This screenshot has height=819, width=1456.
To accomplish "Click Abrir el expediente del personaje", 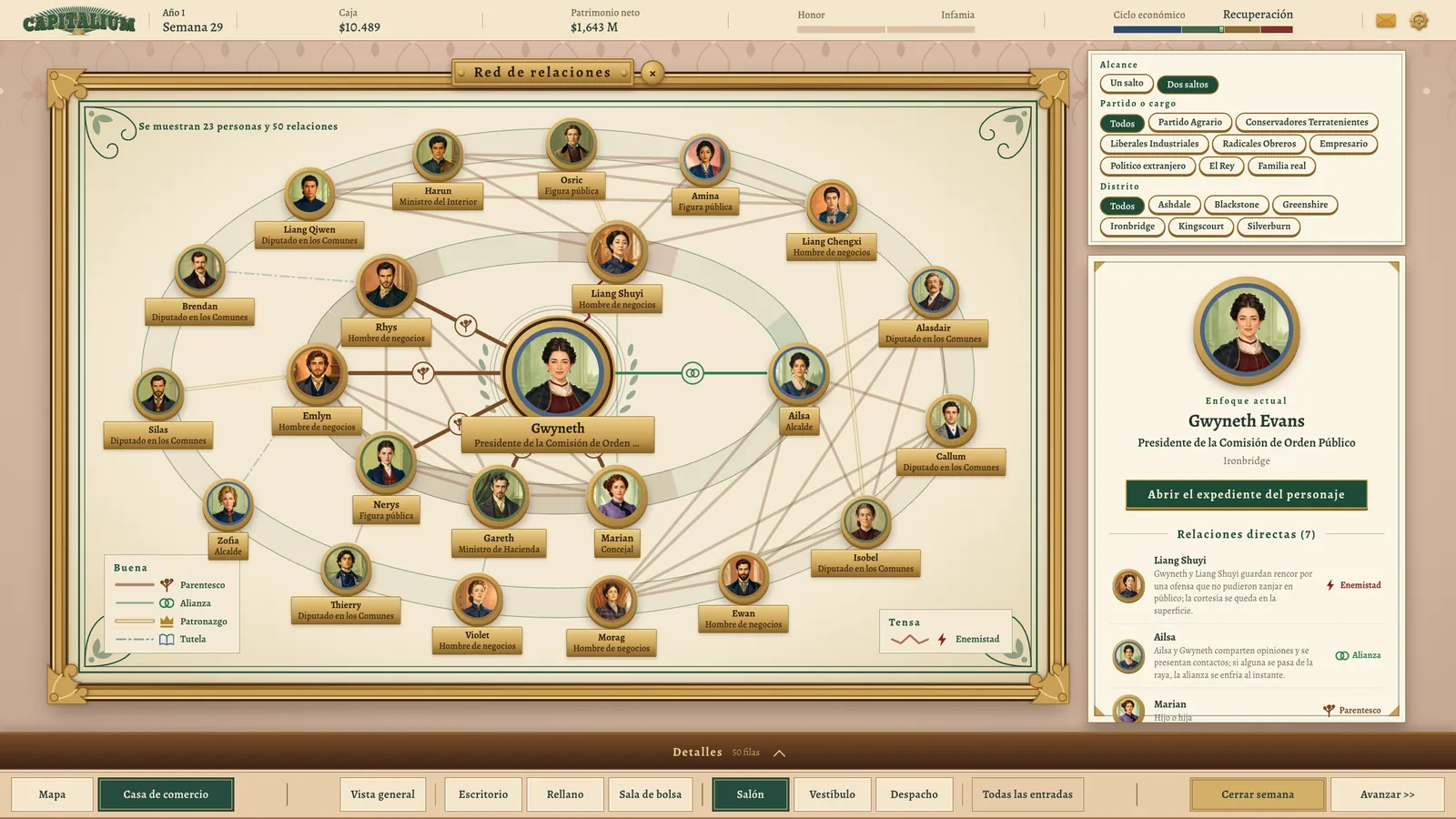I will coord(1246,494).
